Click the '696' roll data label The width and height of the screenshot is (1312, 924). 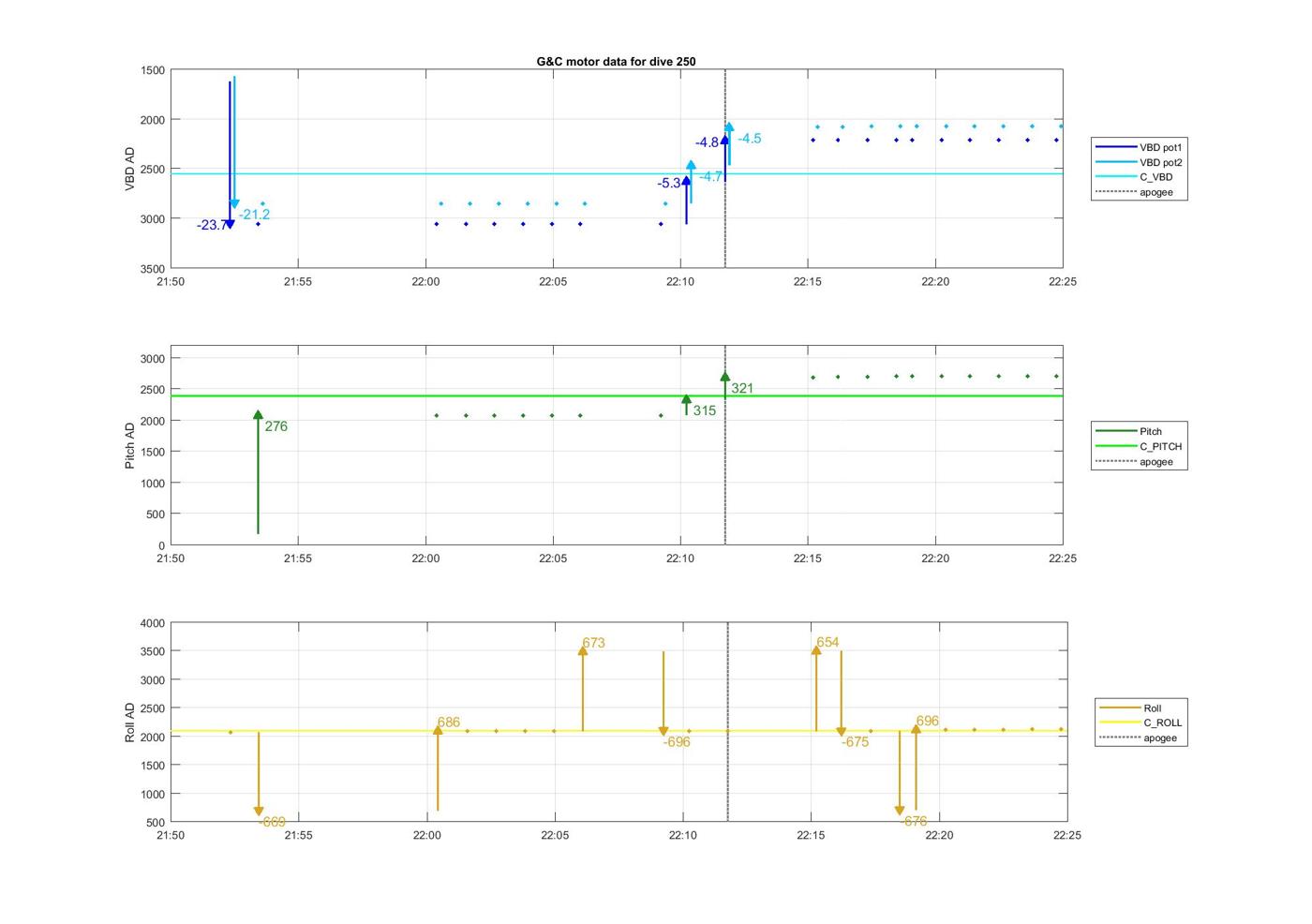tap(928, 722)
